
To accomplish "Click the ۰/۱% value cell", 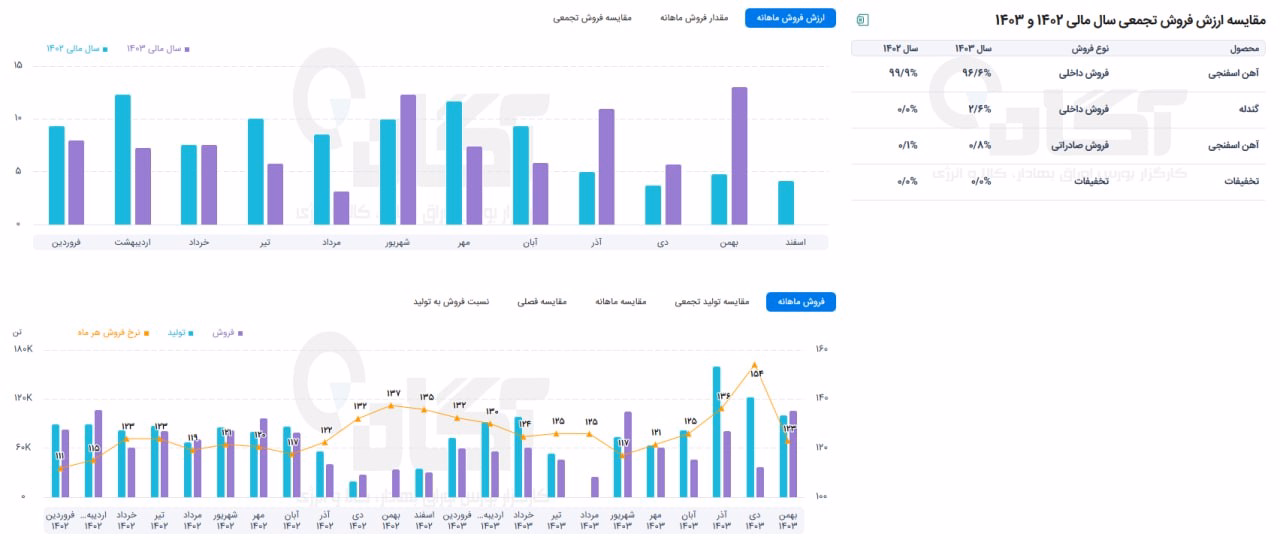I will click(907, 146).
